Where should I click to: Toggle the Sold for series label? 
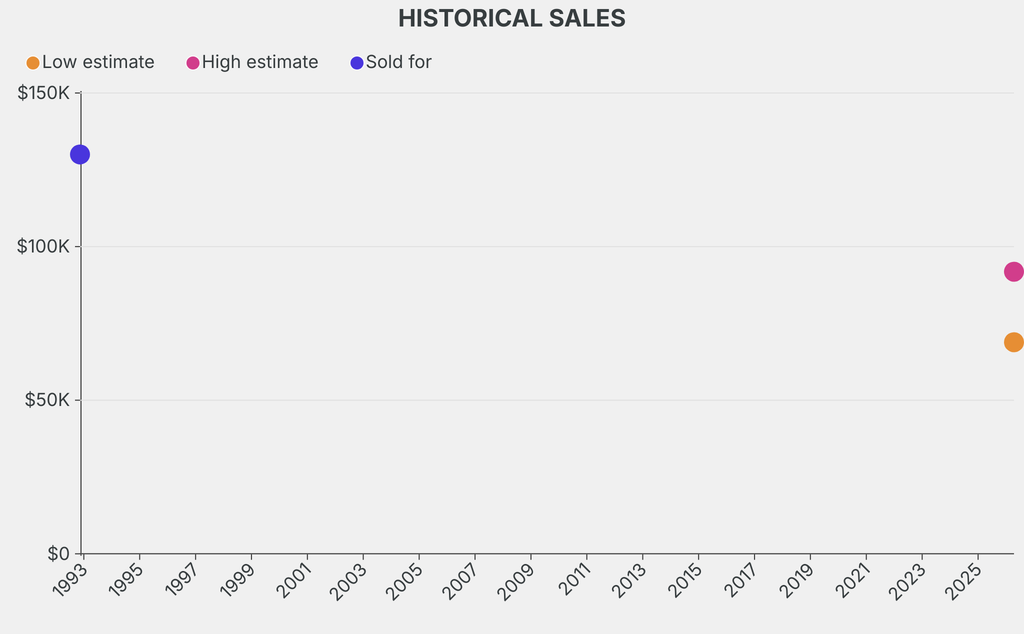[x=399, y=62]
